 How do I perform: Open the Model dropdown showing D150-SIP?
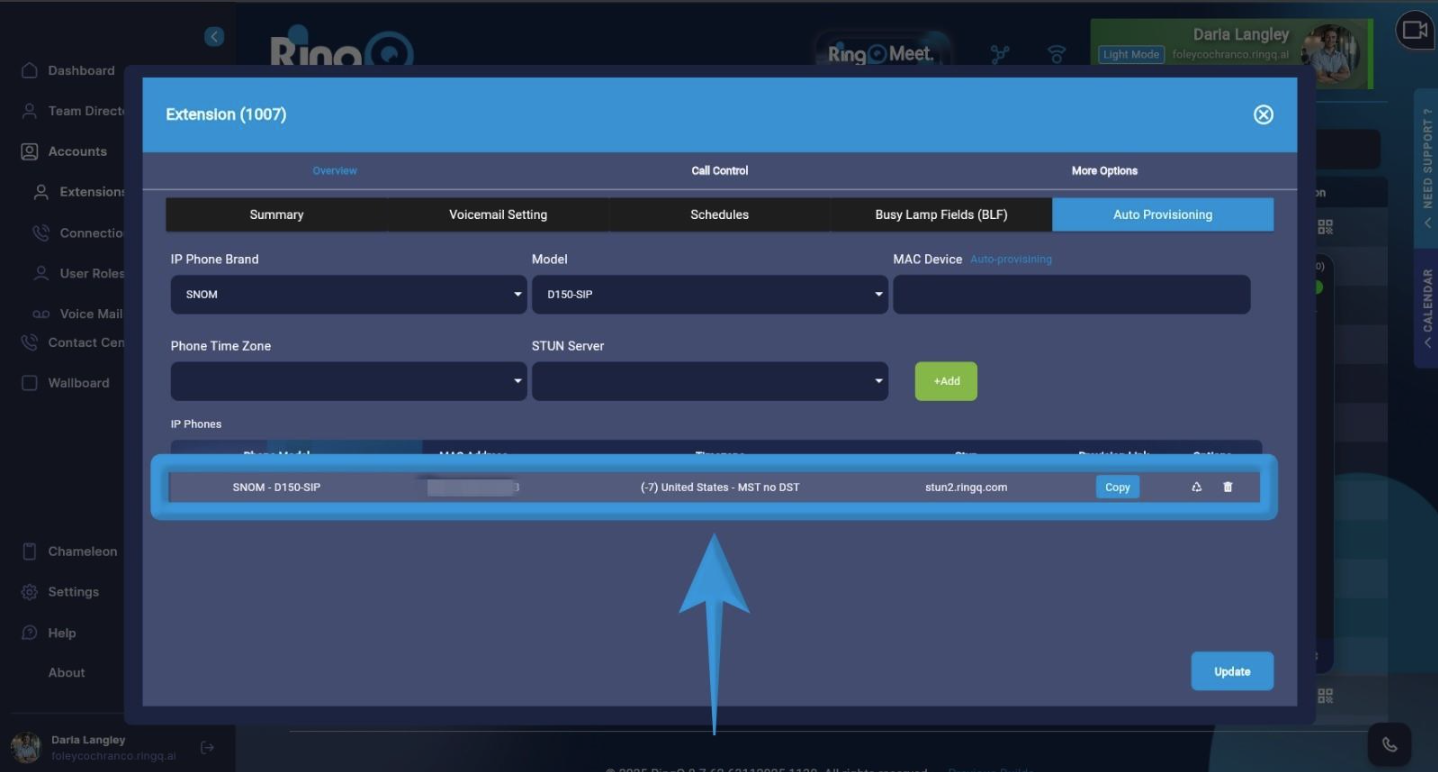(710, 294)
